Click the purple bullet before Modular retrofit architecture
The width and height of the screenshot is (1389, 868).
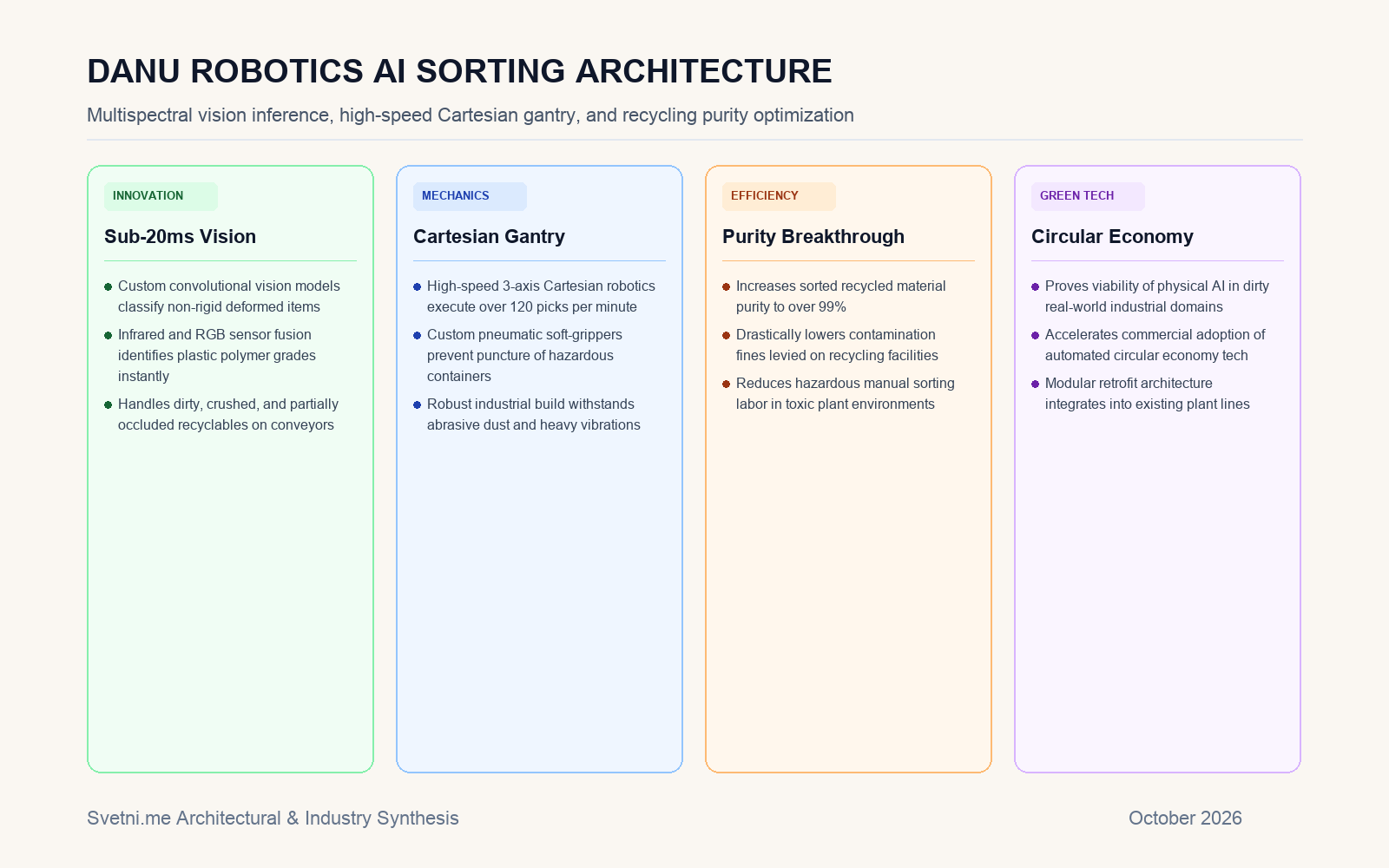click(1036, 384)
